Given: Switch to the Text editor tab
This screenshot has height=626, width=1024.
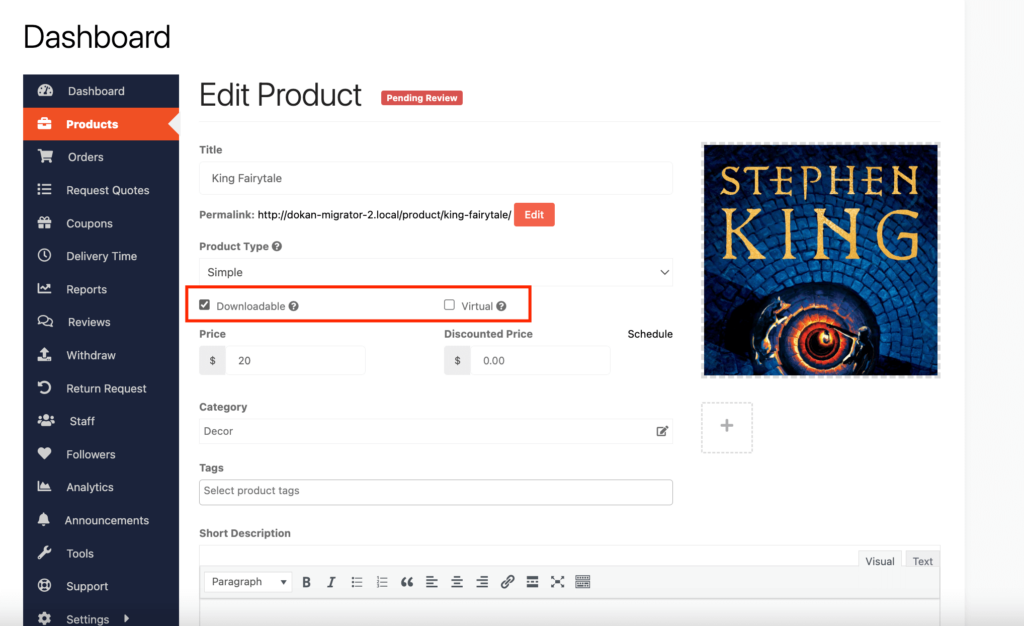Looking at the screenshot, I should point(922,561).
